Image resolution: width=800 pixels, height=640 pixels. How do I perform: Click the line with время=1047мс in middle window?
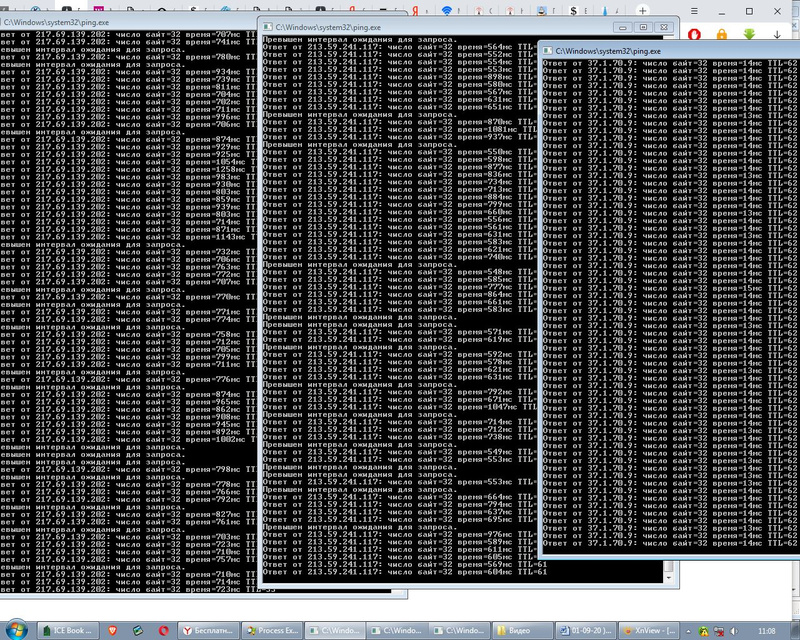(399, 407)
